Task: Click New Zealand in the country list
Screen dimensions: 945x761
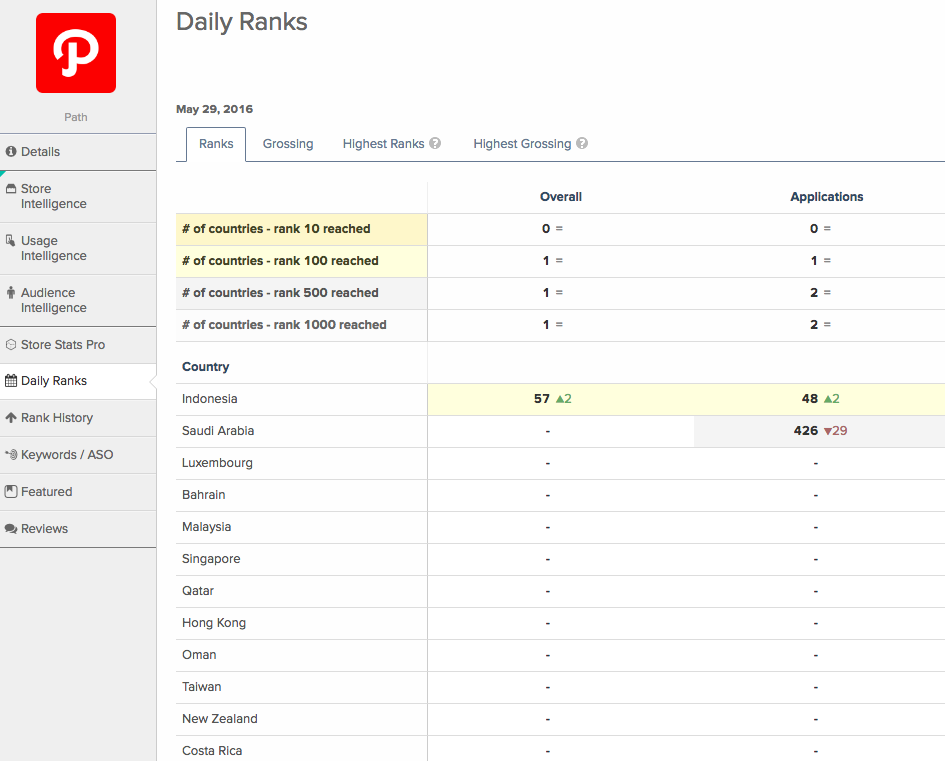Action: (x=220, y=718)
